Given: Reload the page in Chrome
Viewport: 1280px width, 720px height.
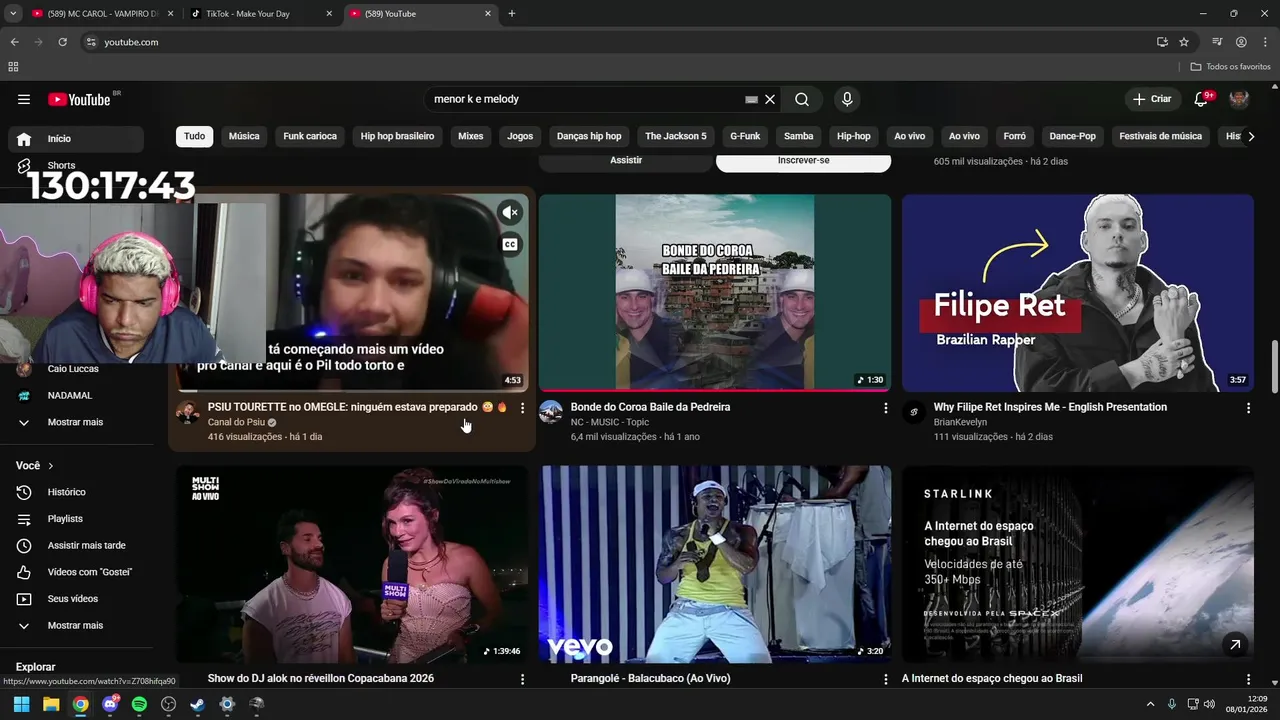Looking at the screenshot, I should 62,42.
